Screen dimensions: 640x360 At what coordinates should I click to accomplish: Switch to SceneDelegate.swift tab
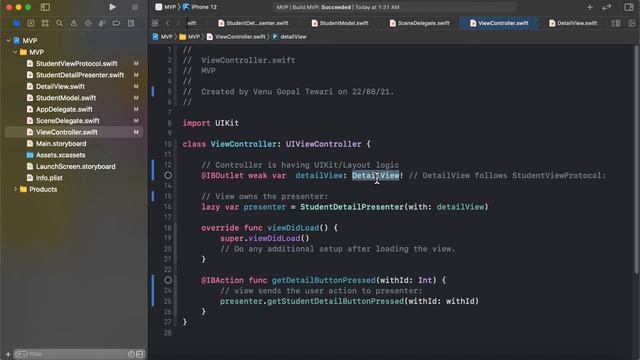coord(420,23)
